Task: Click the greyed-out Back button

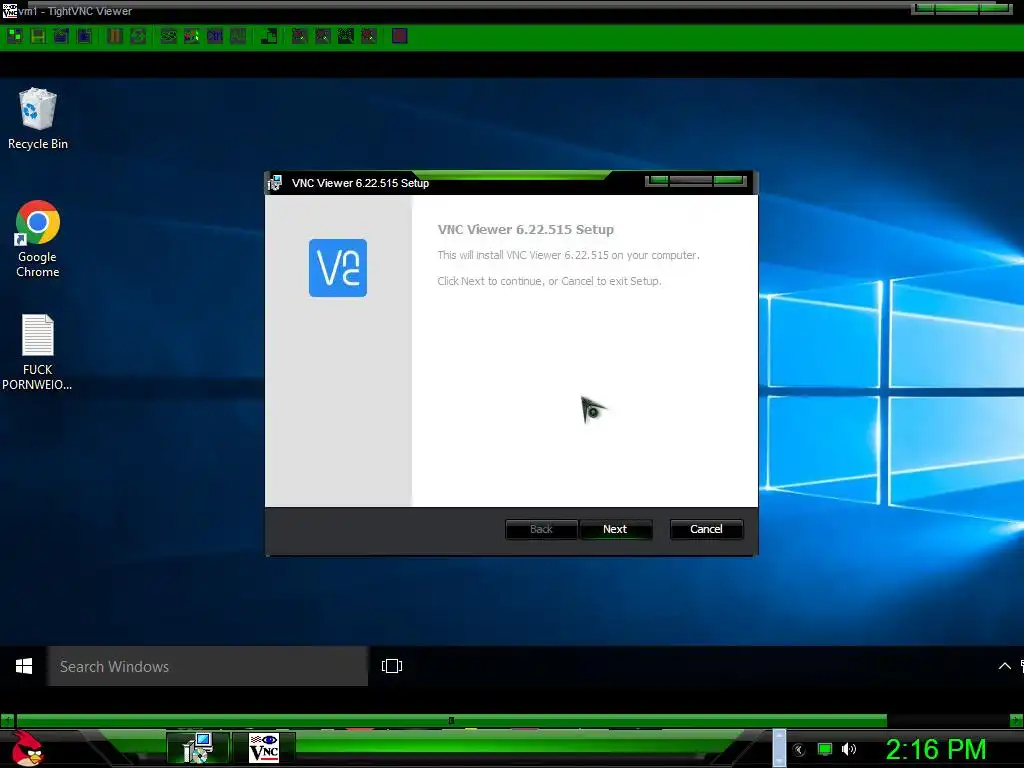Action: coord(541,529)
